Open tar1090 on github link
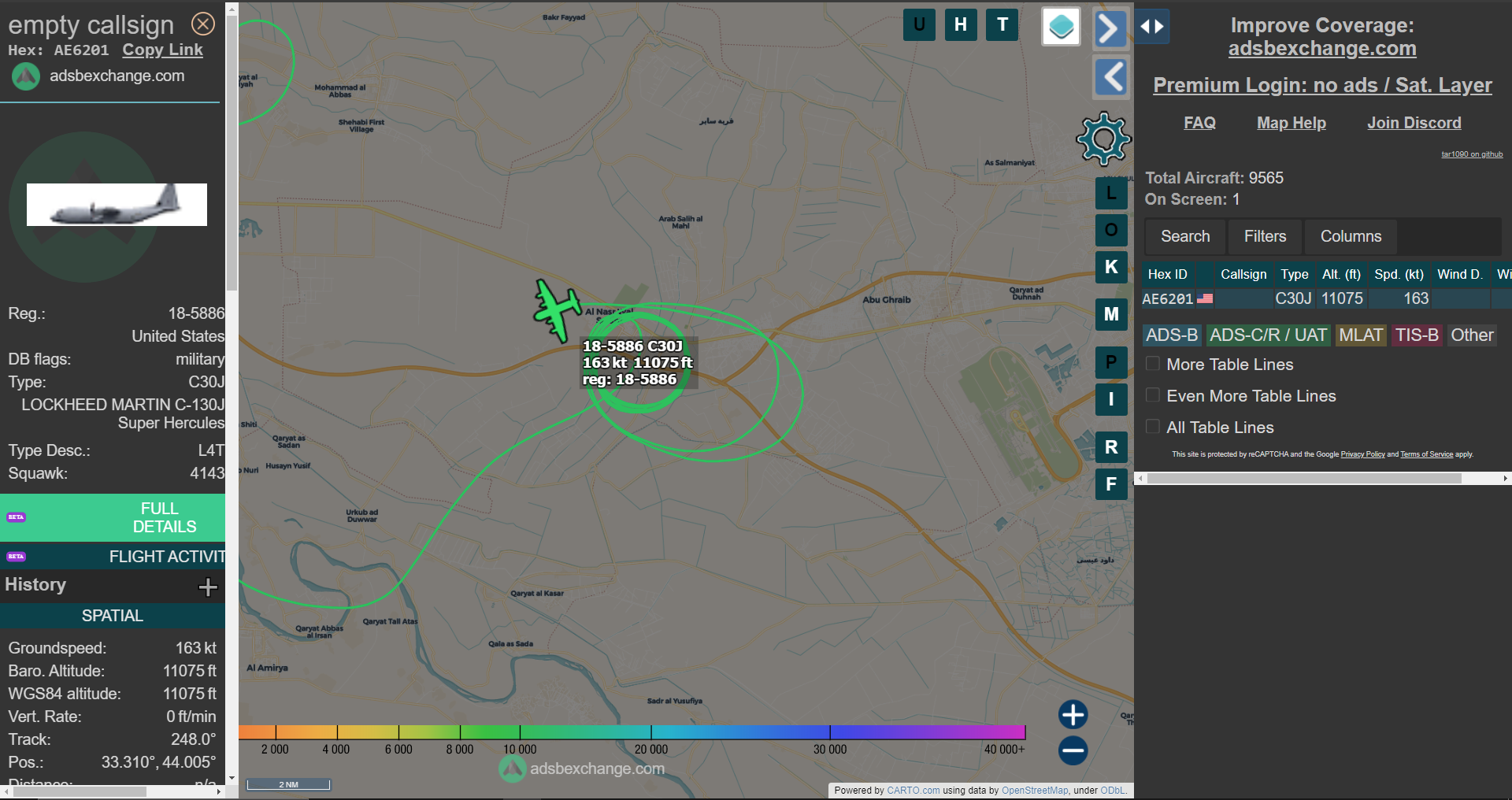This screenshot has width=1512, height=800. tap(1472, 154)
